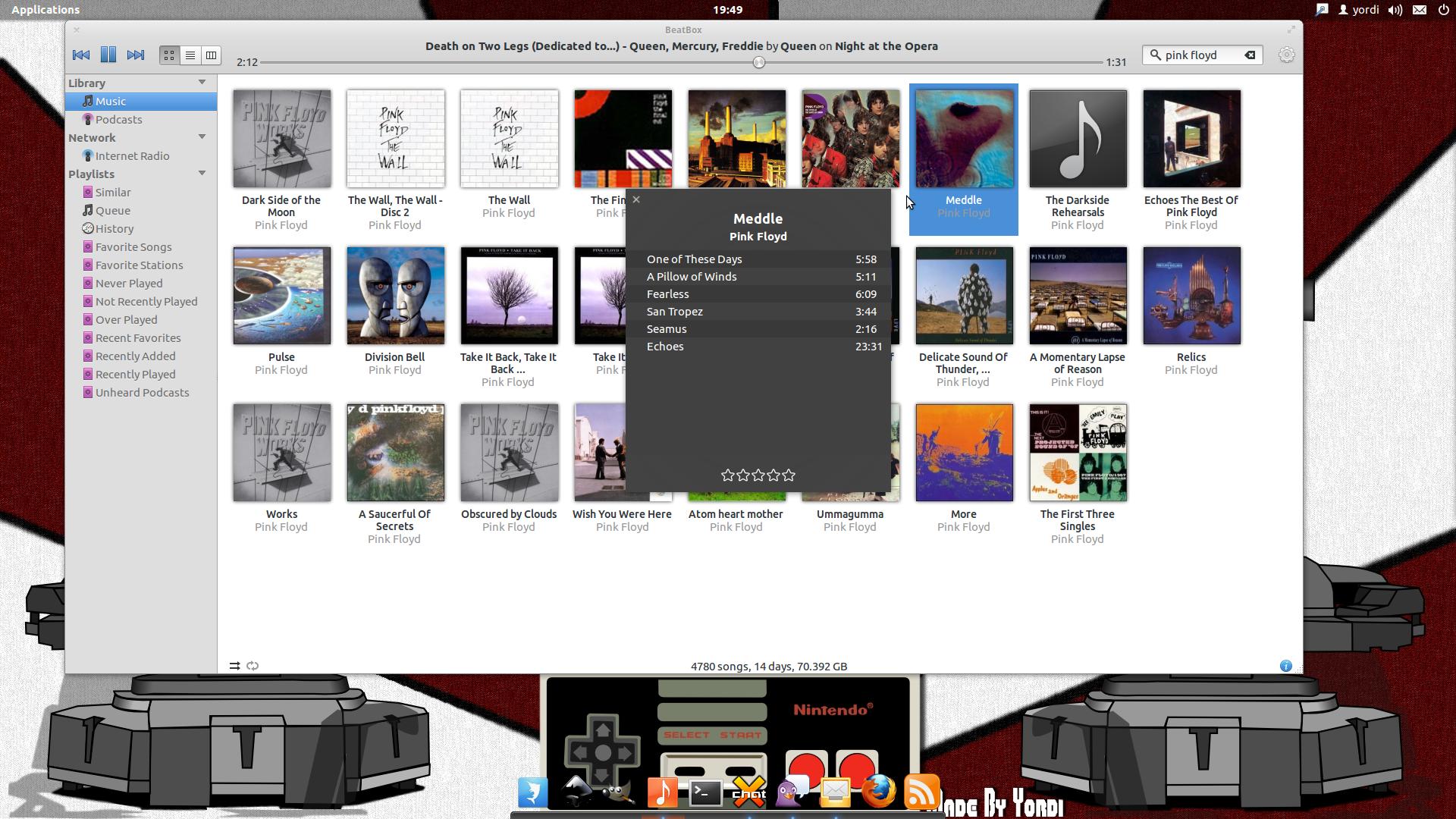Play the 'San Tropez' track
This screenshot has width=1456, height=819.
coord(758,312)
